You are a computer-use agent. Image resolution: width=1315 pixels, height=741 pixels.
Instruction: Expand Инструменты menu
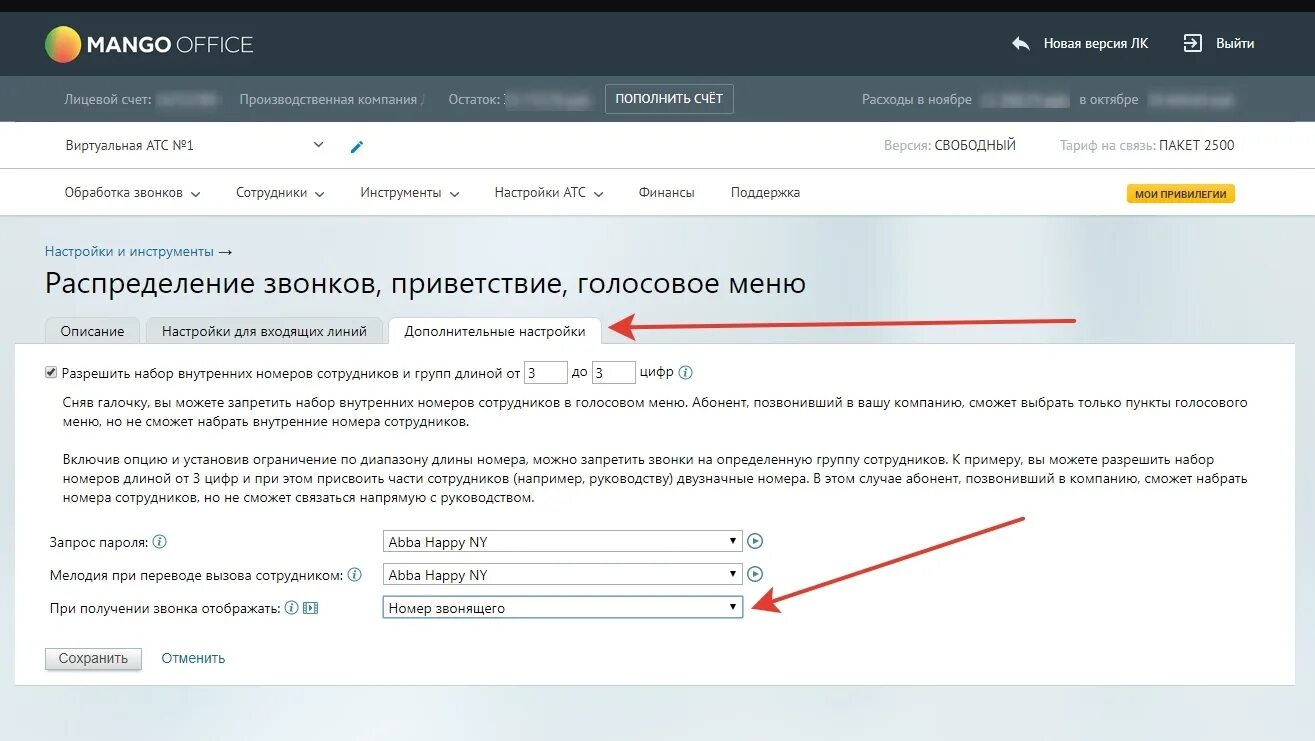(410, 193)
